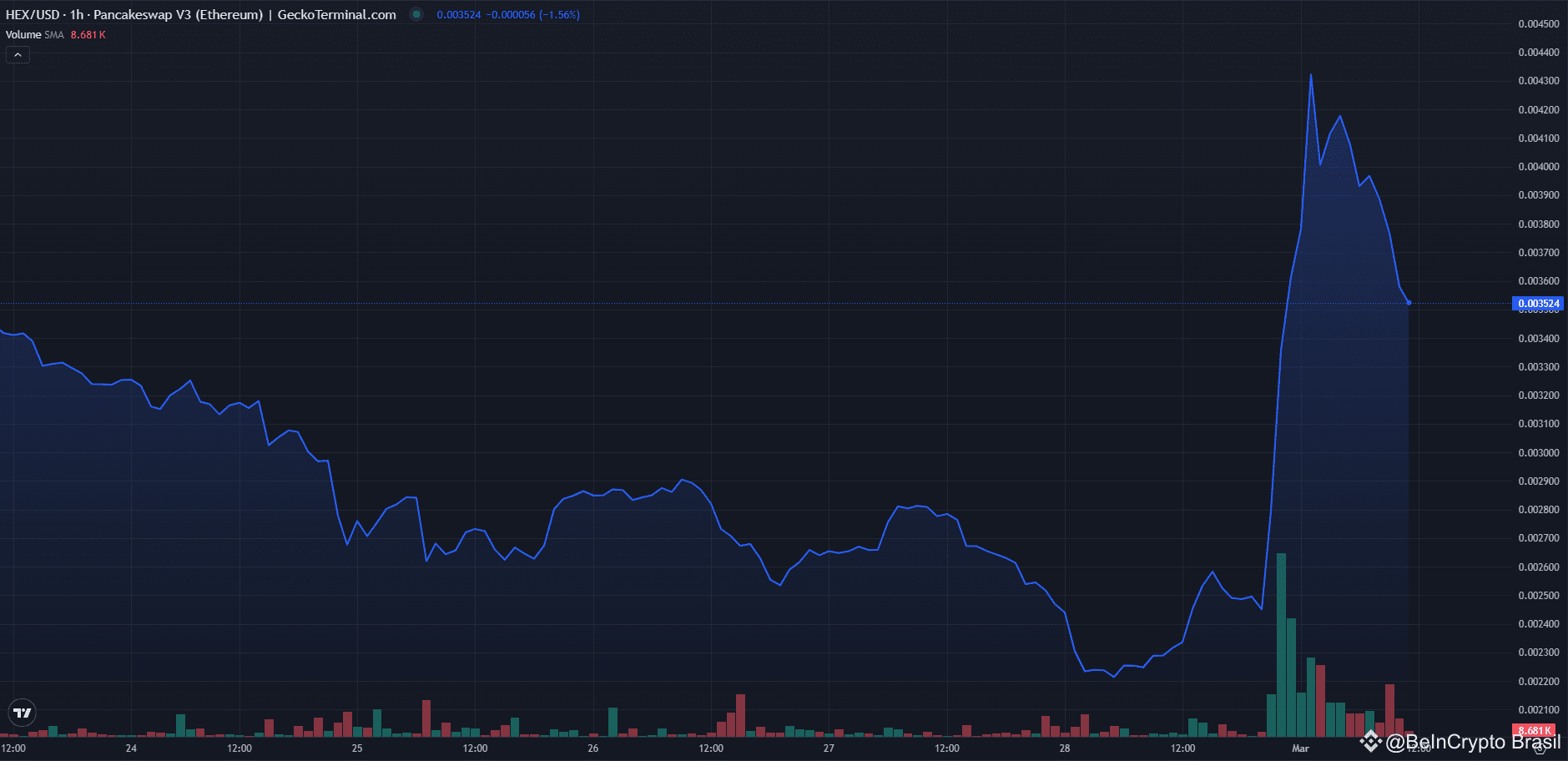The height and width of the screenshot is (761, 1568).
Task: Click the 0.004300 level on price scale
Action: pyautogui.click(x=1539, y=81)
